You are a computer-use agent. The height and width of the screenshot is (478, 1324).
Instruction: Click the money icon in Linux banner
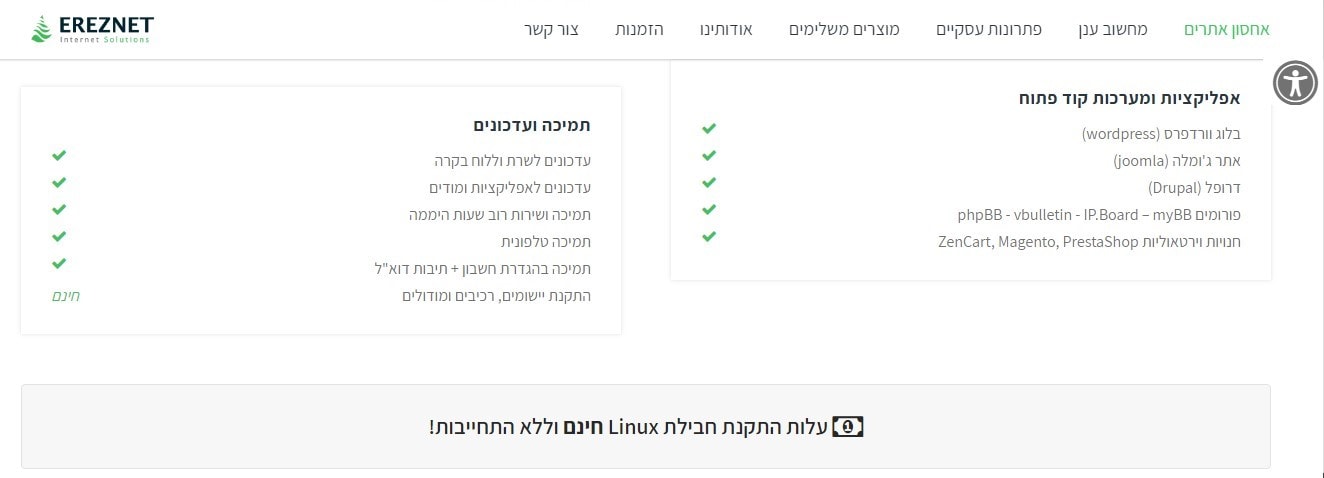click(x=847, y=427)
